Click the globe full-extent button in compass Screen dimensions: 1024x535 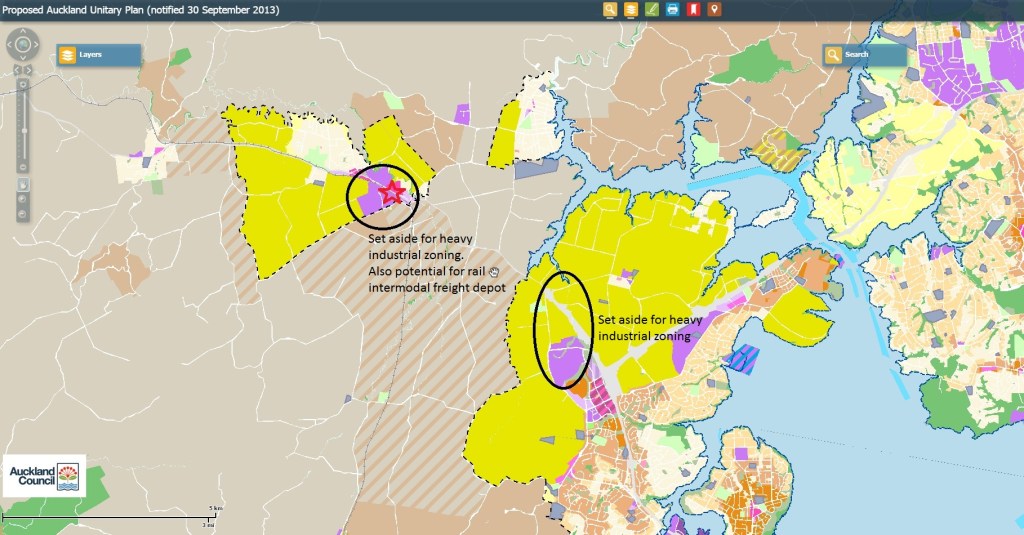pos(22,44)
